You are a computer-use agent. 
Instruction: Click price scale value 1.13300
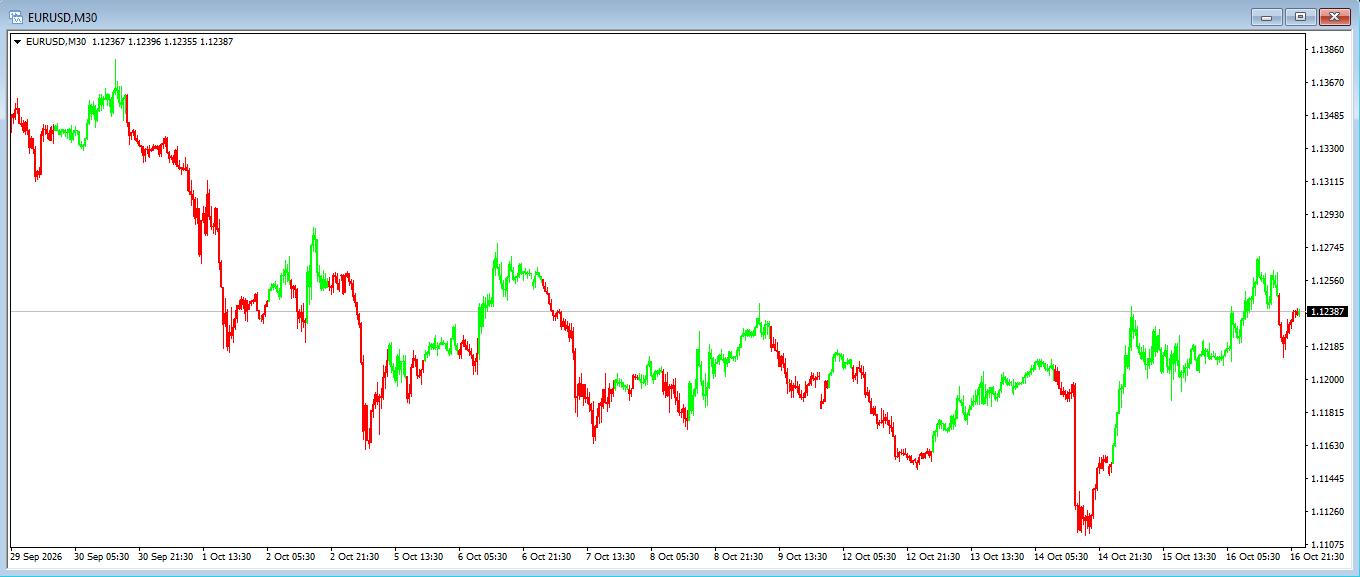(x=1326, y=148)
